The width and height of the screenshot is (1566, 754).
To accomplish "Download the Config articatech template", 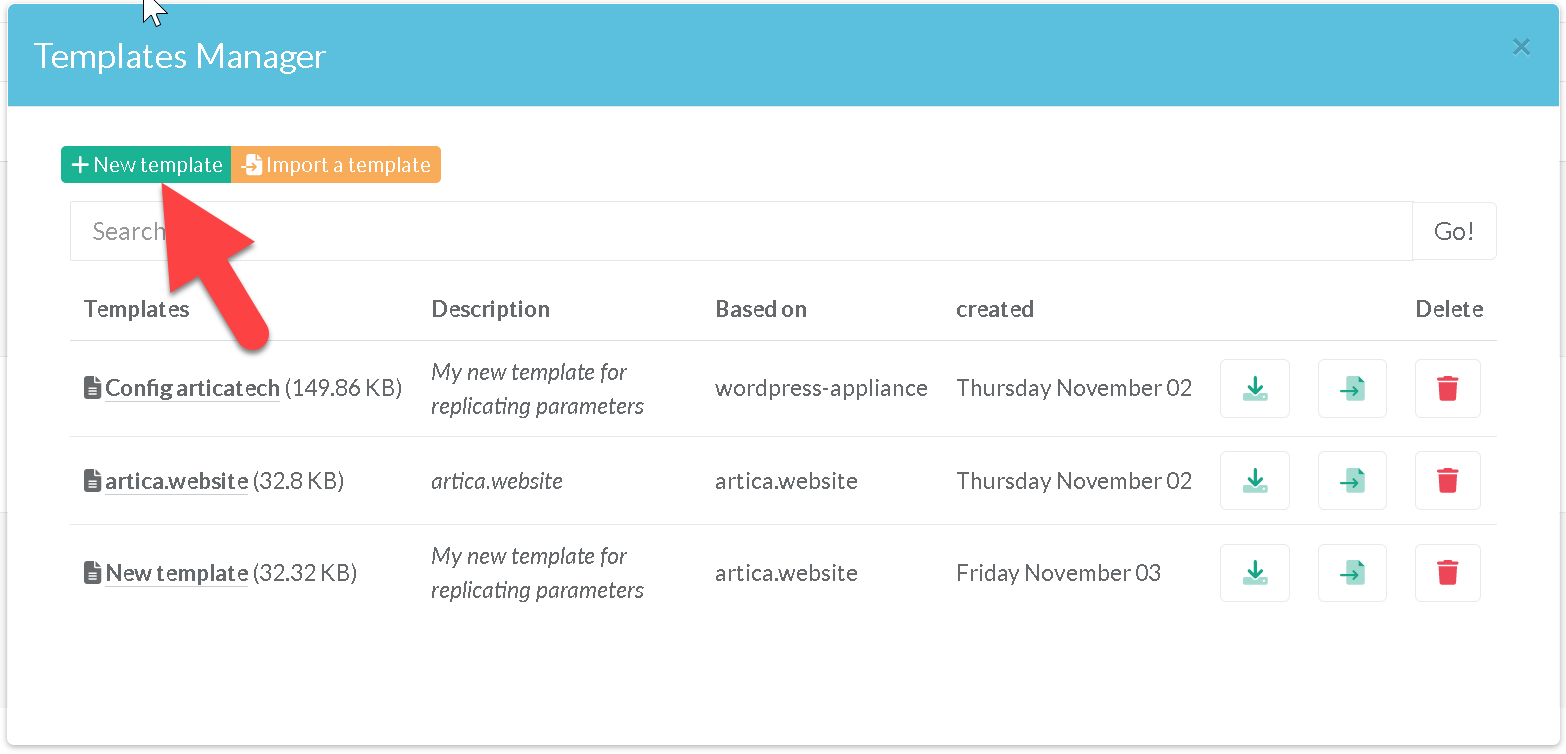I will [1254, 388].
